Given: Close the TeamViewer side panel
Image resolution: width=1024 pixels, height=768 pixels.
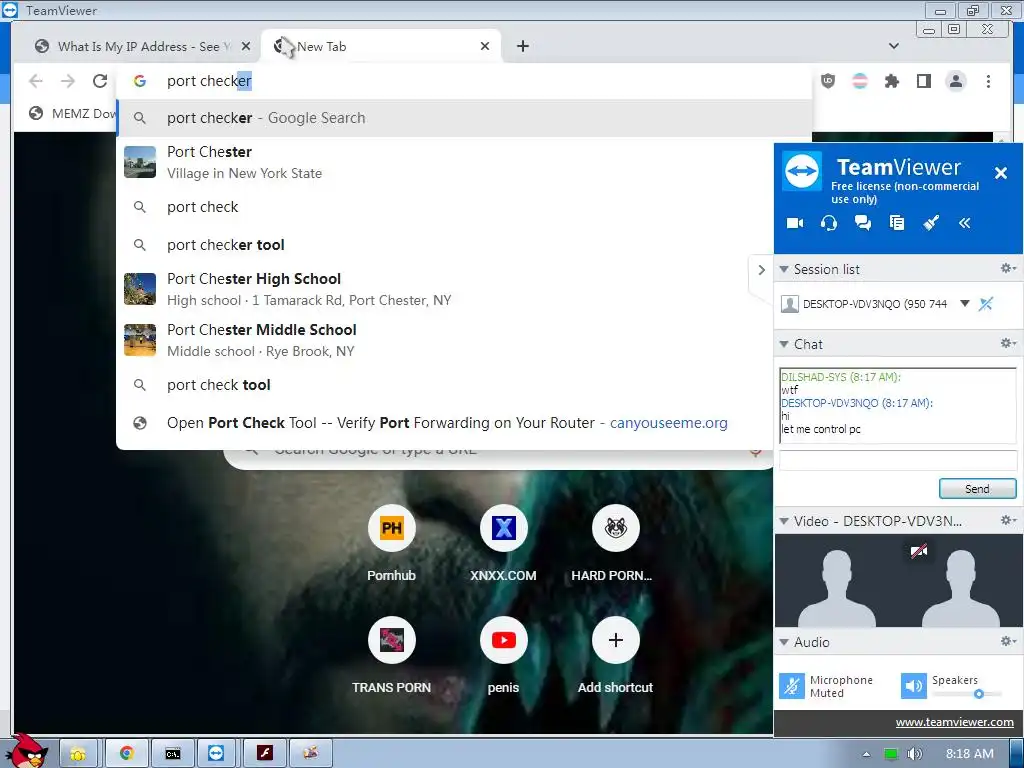Looking at the screenshot, I should click(x=1000, y=173).
